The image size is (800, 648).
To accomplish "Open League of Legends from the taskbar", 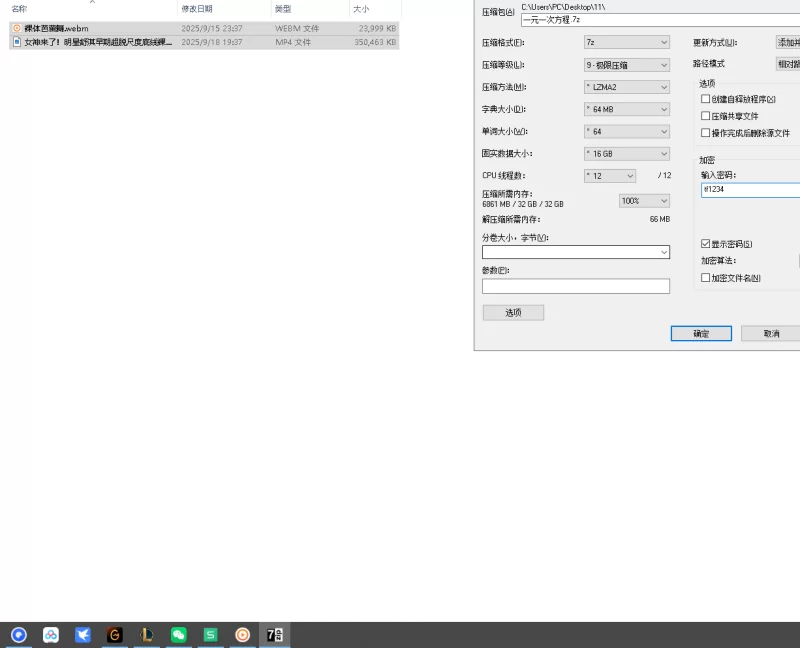I will [x=147, y=634].
